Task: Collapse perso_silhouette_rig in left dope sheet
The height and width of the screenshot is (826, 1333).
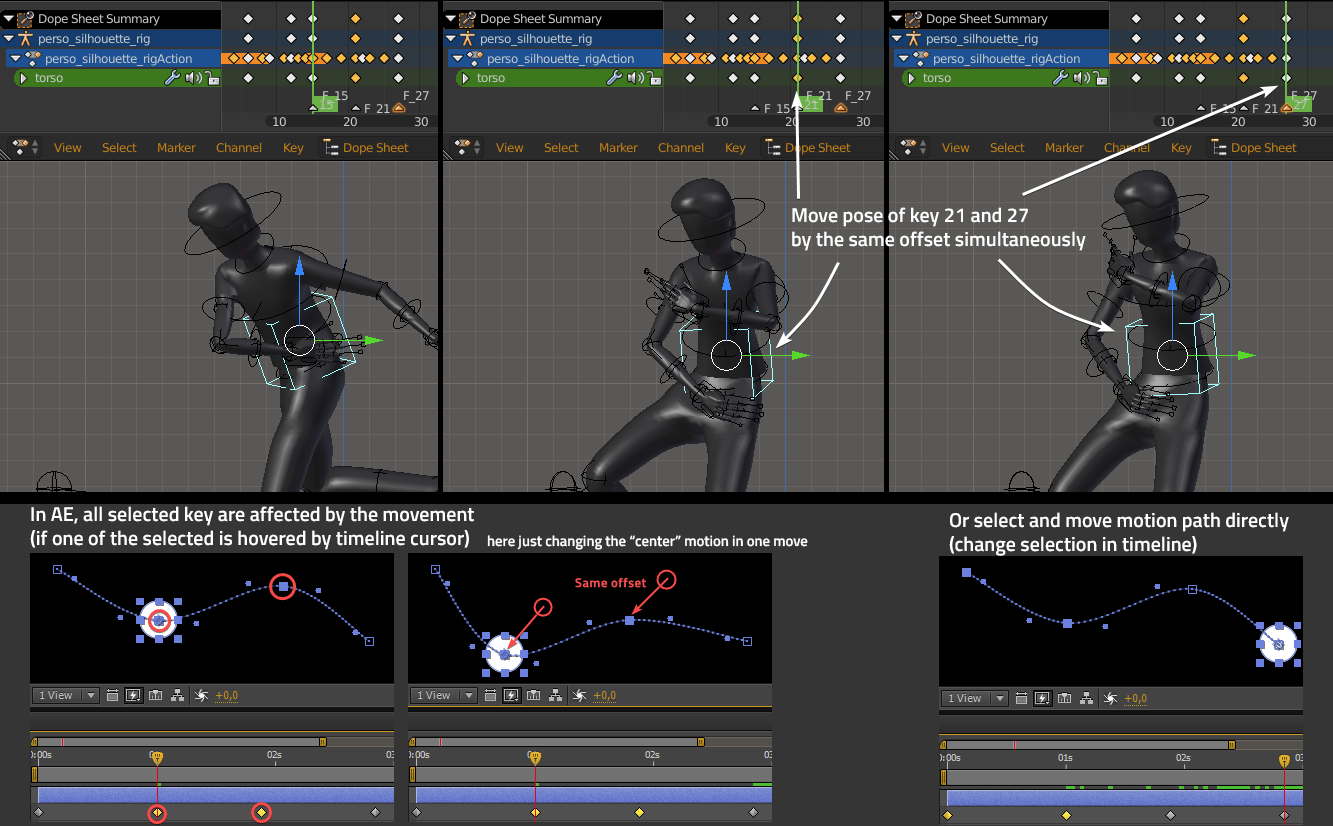Action: [x=8, y=39]
